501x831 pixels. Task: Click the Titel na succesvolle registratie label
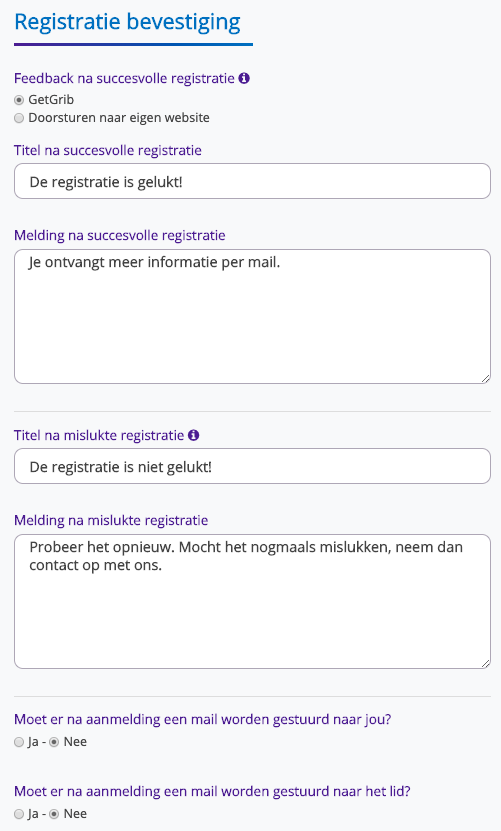pyautogui.click(x=108, y=151)
